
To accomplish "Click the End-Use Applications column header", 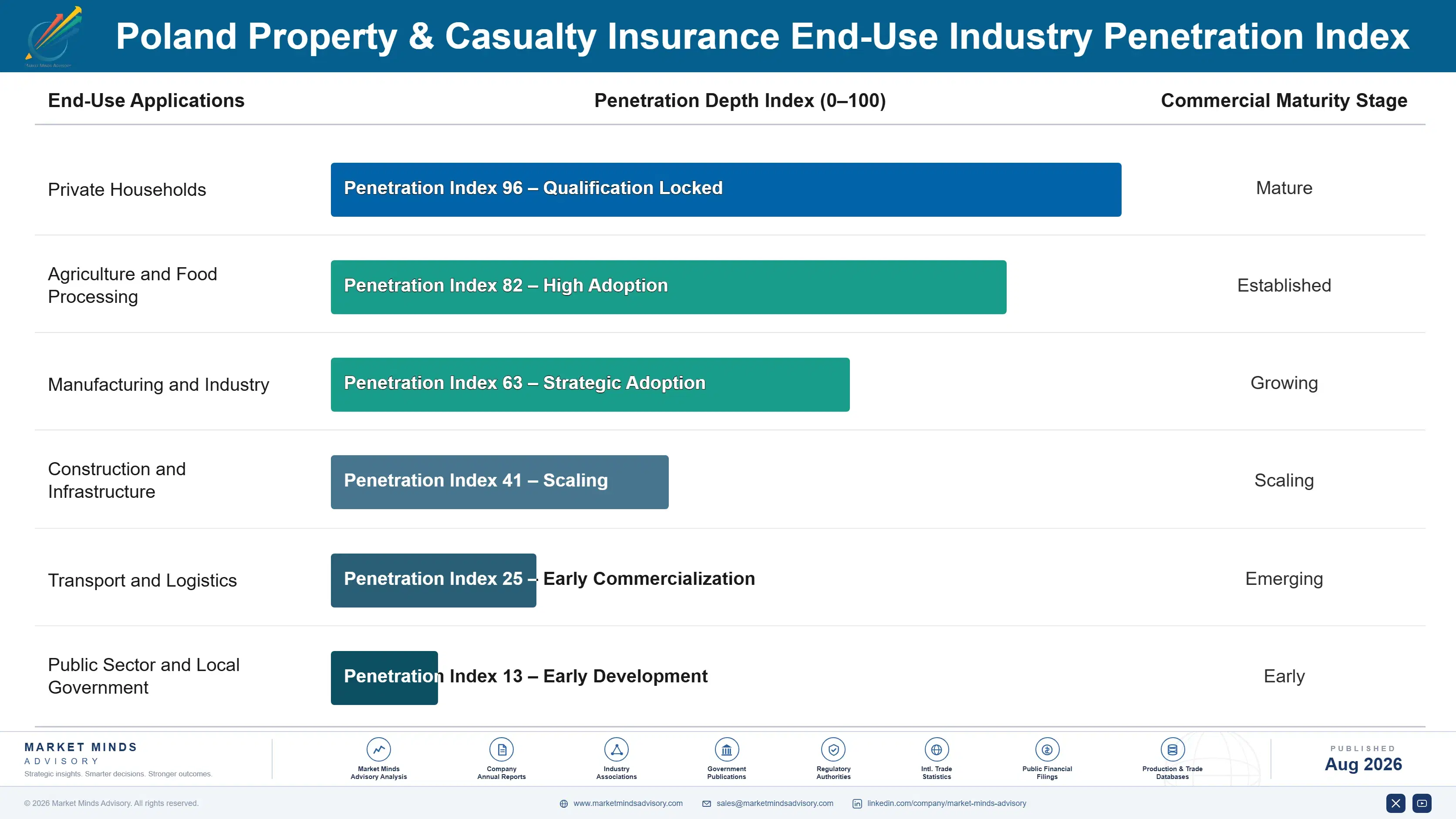I will pos(146,101).
